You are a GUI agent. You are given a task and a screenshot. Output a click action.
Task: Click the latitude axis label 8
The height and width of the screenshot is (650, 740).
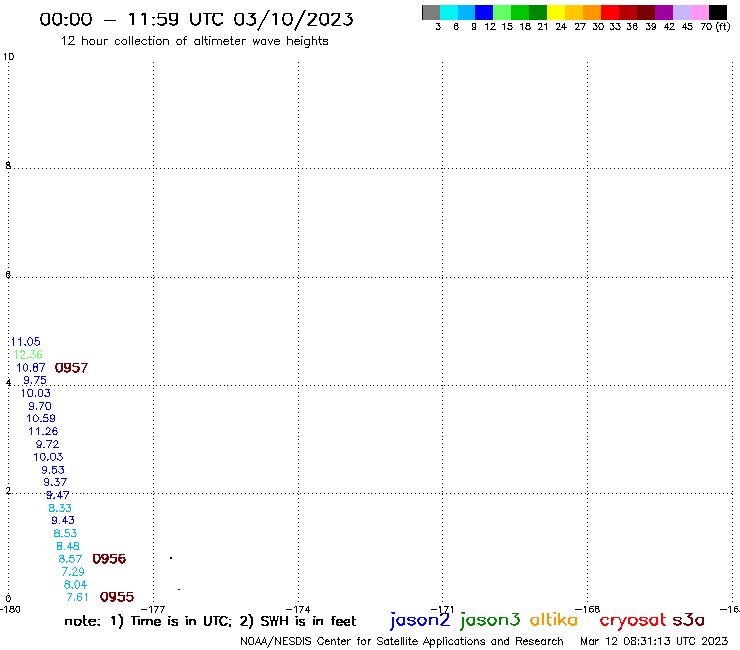tap(8, 165)
